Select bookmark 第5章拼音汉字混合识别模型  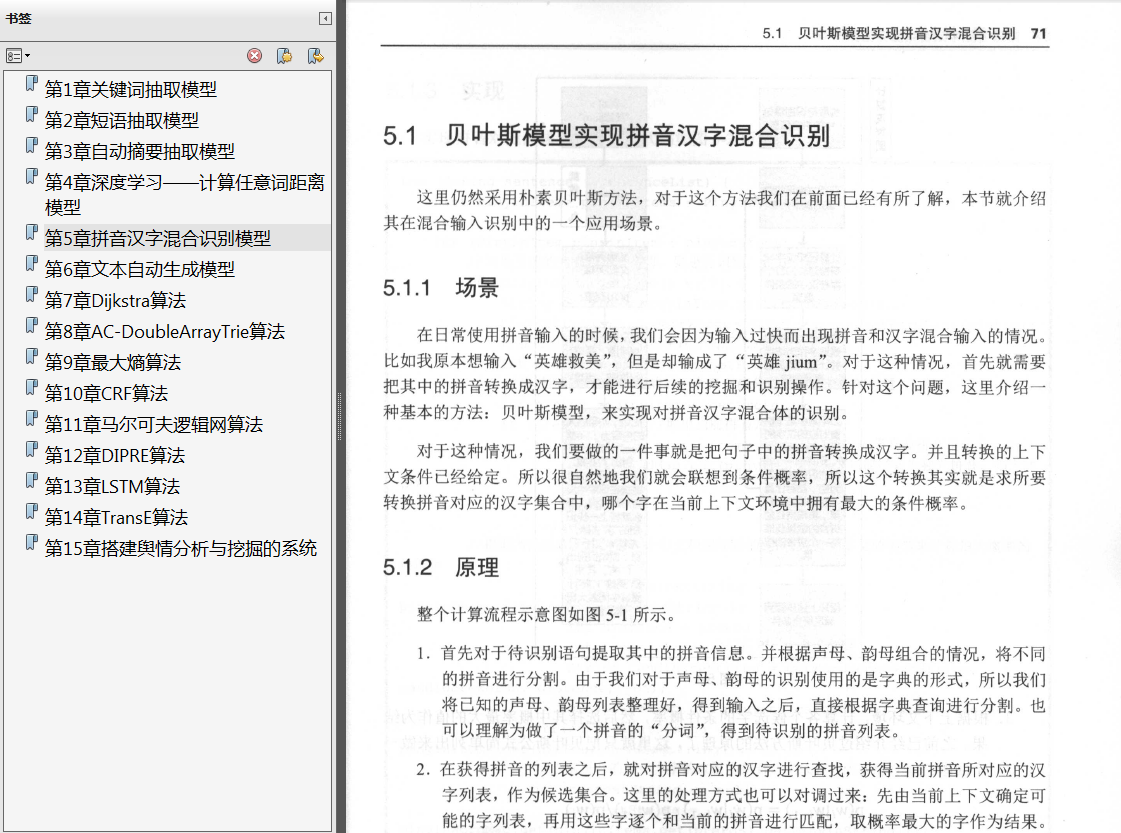(x=158, y=238)
